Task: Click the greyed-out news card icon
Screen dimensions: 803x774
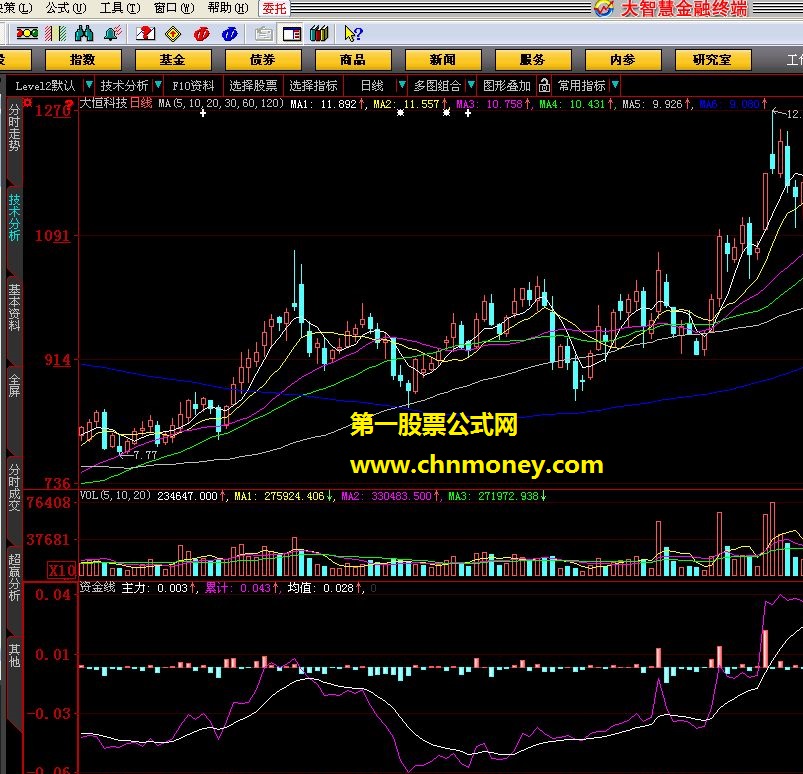Action: click(264, 34)
